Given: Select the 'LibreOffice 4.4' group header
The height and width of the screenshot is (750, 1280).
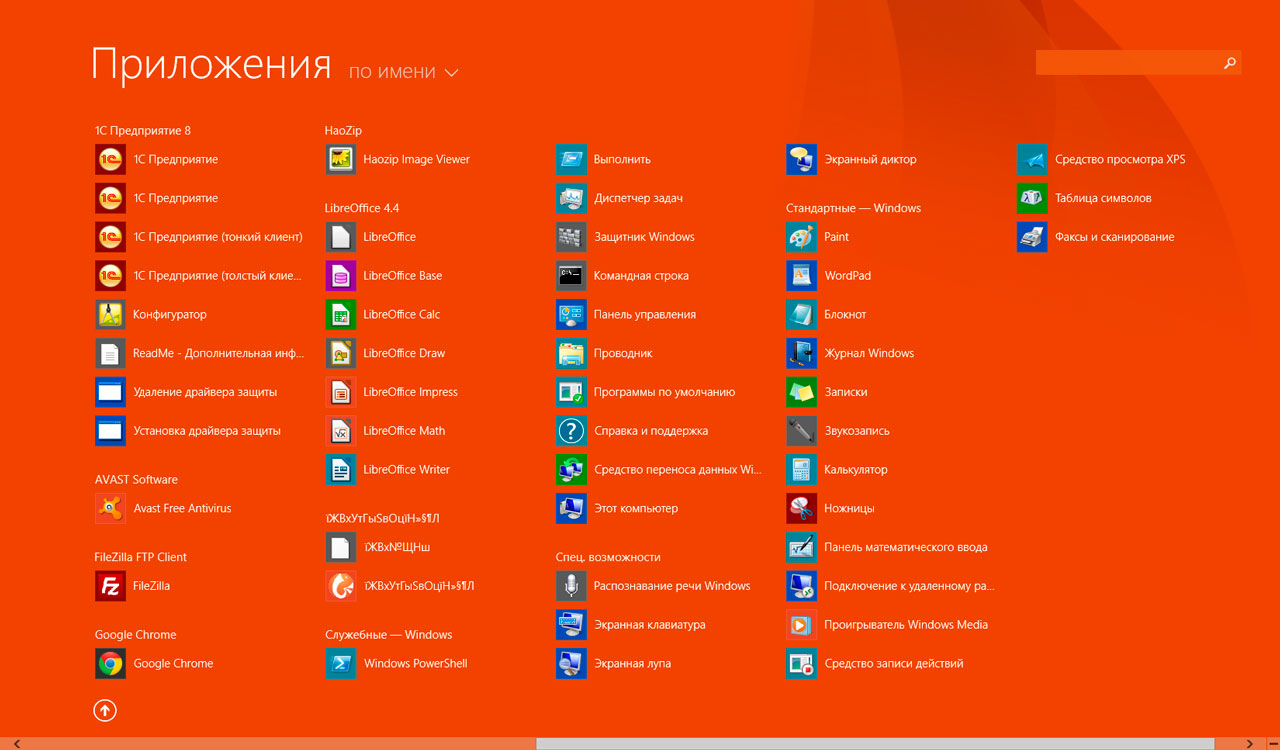Looking at the screenshot, I should [362, 208].
